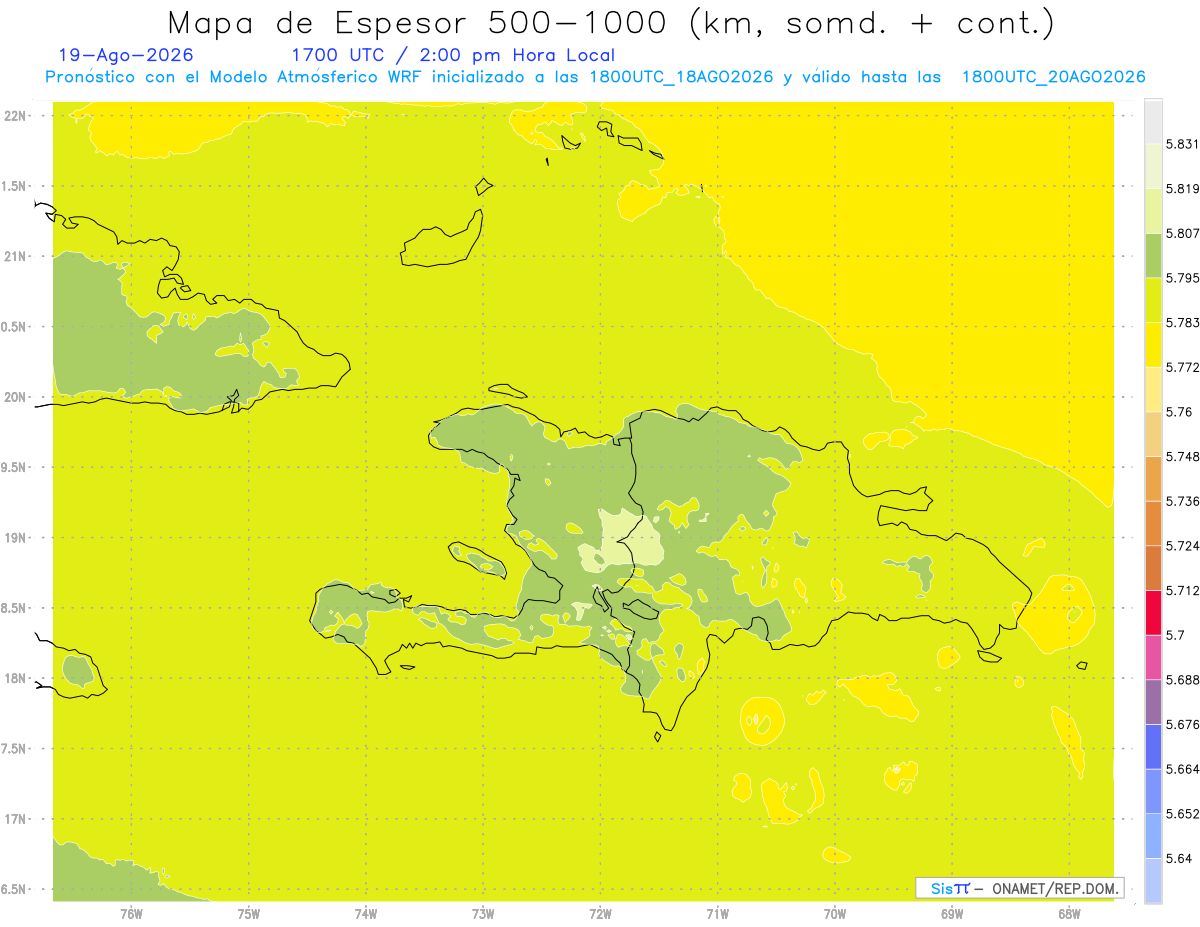Click the '5.819' color scale value

click(1183, 188)
